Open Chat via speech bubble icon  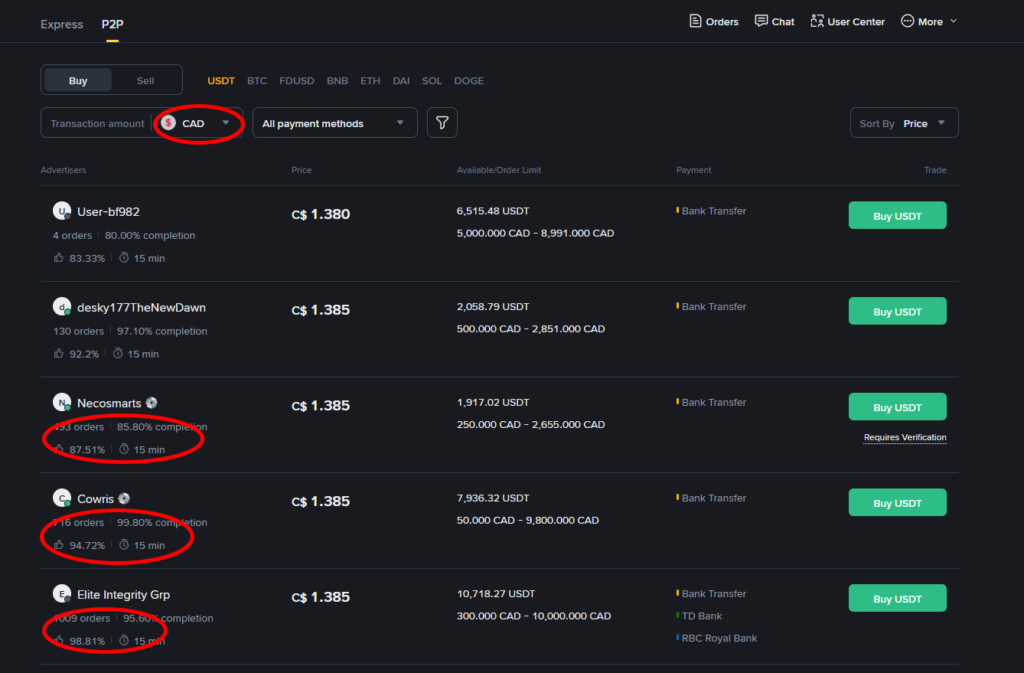[x=762, y=21]
